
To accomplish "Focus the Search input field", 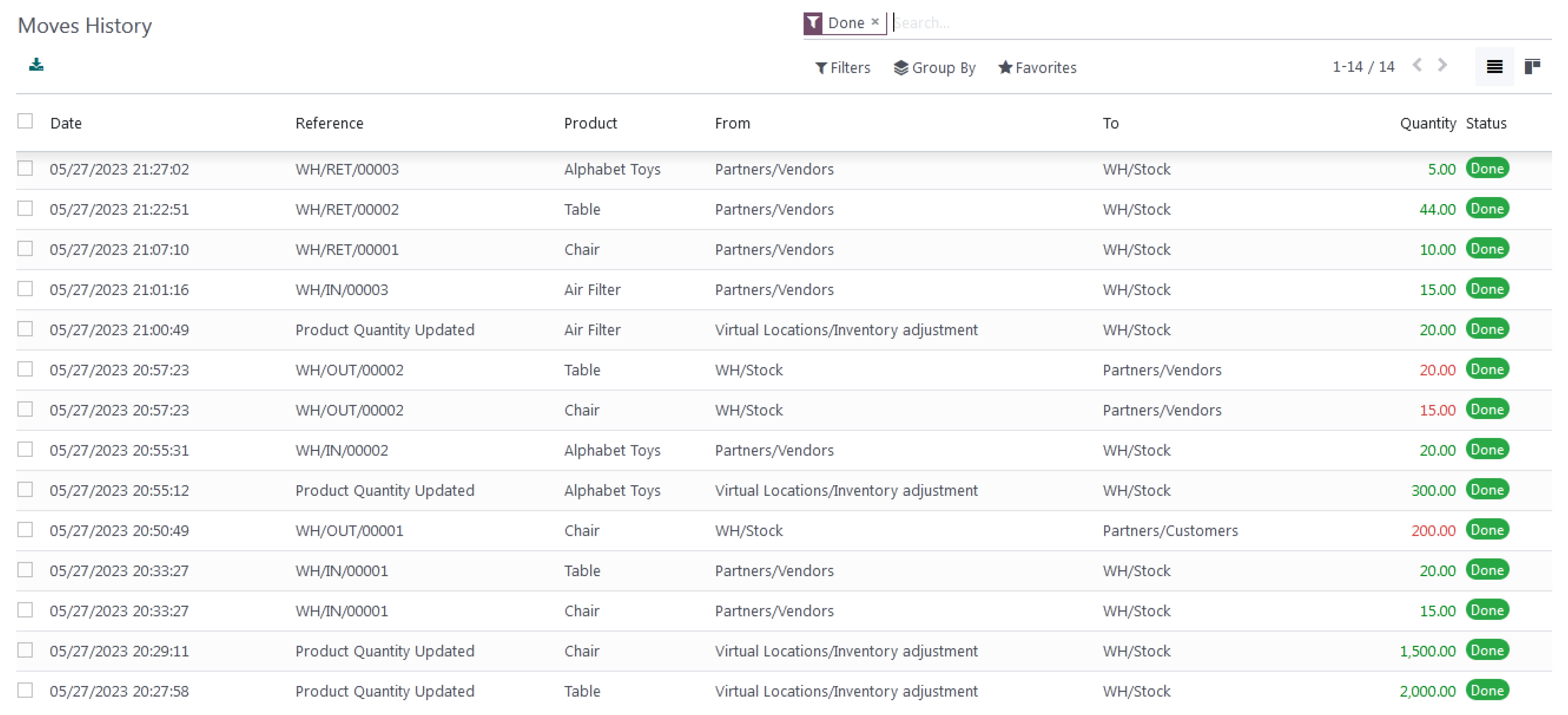I will [x=1156, y=23].
